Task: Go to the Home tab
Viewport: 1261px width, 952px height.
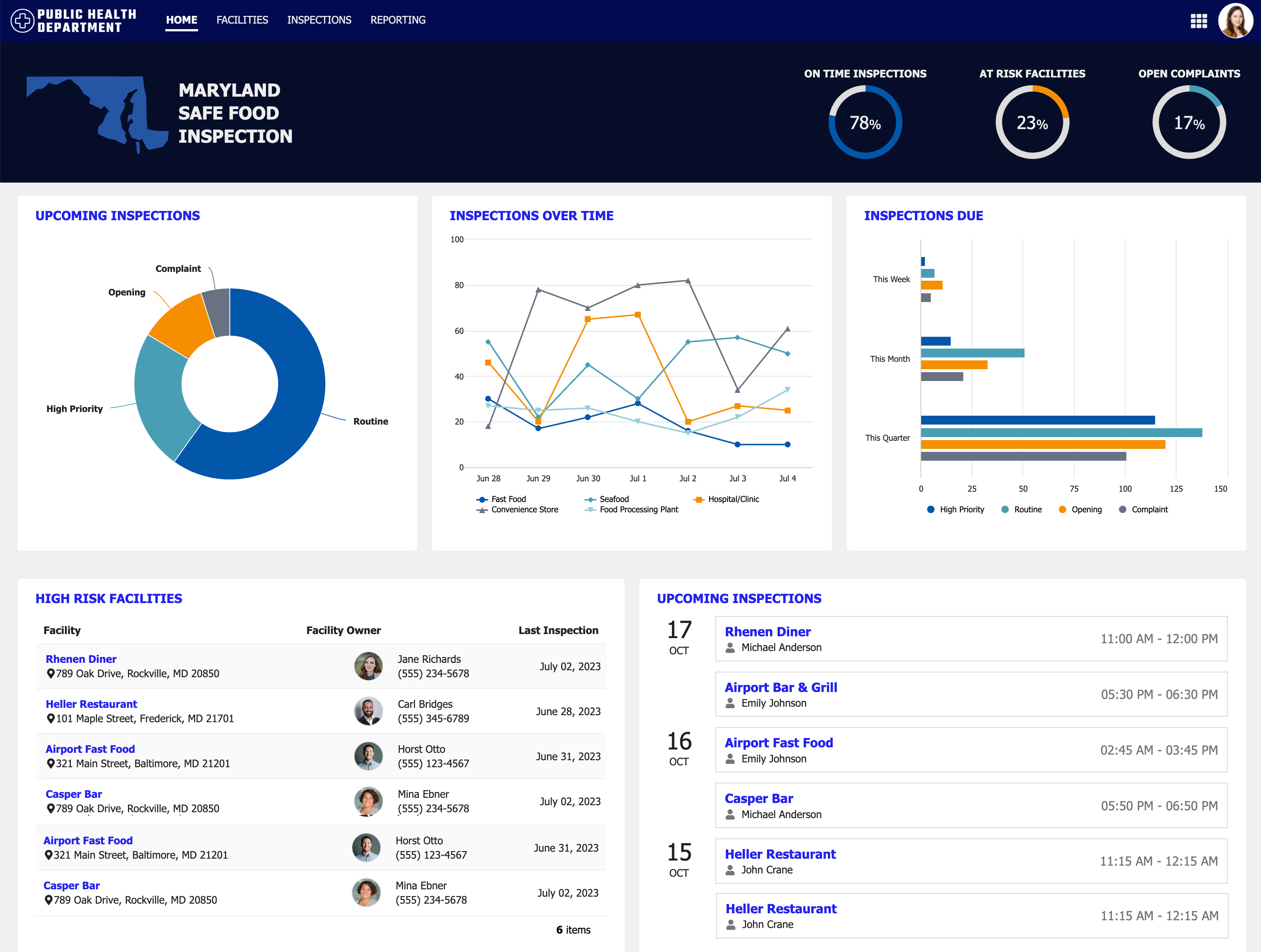Action: (181, 20)
